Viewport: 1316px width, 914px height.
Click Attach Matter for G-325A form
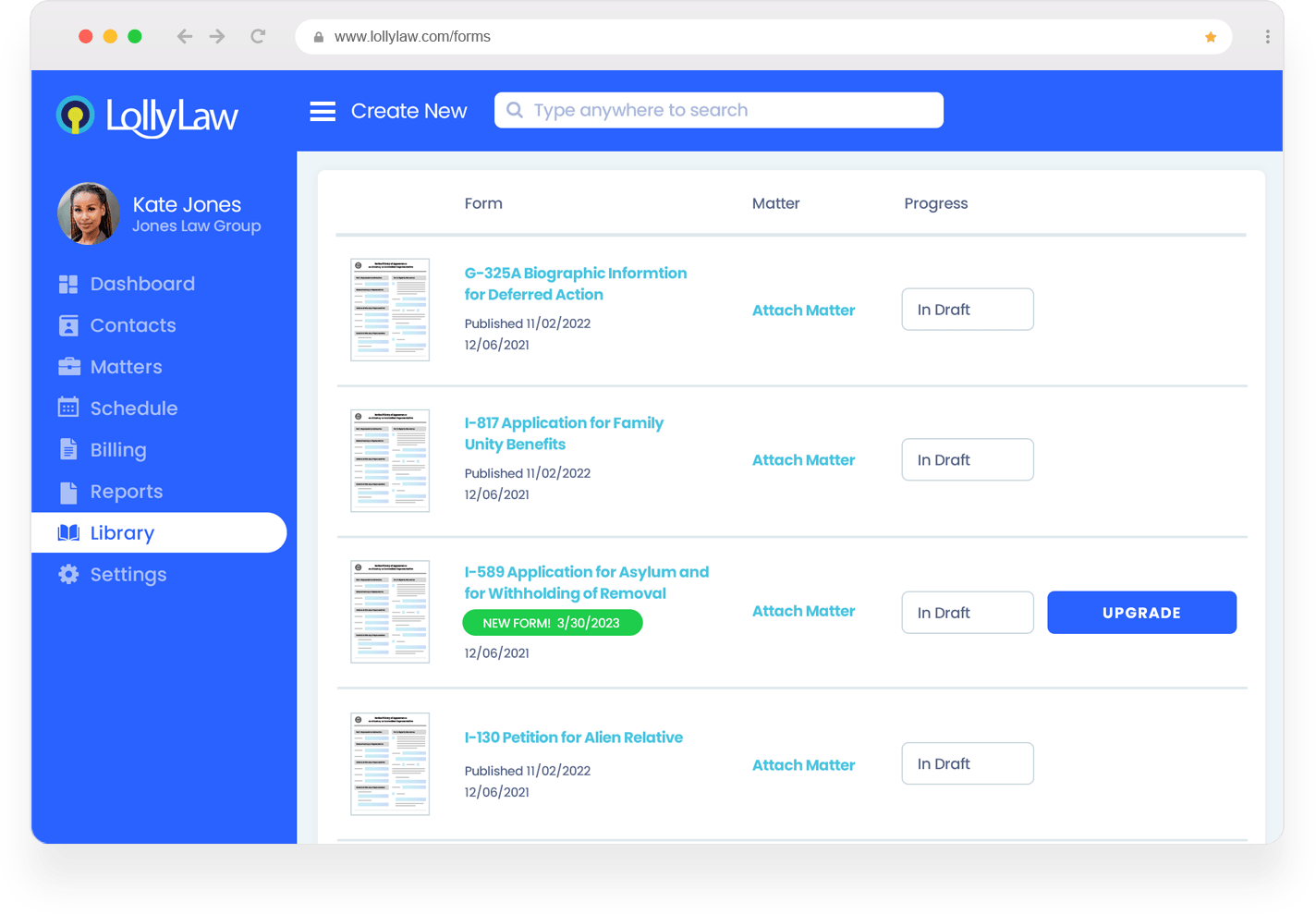click(x=803, y=311)
